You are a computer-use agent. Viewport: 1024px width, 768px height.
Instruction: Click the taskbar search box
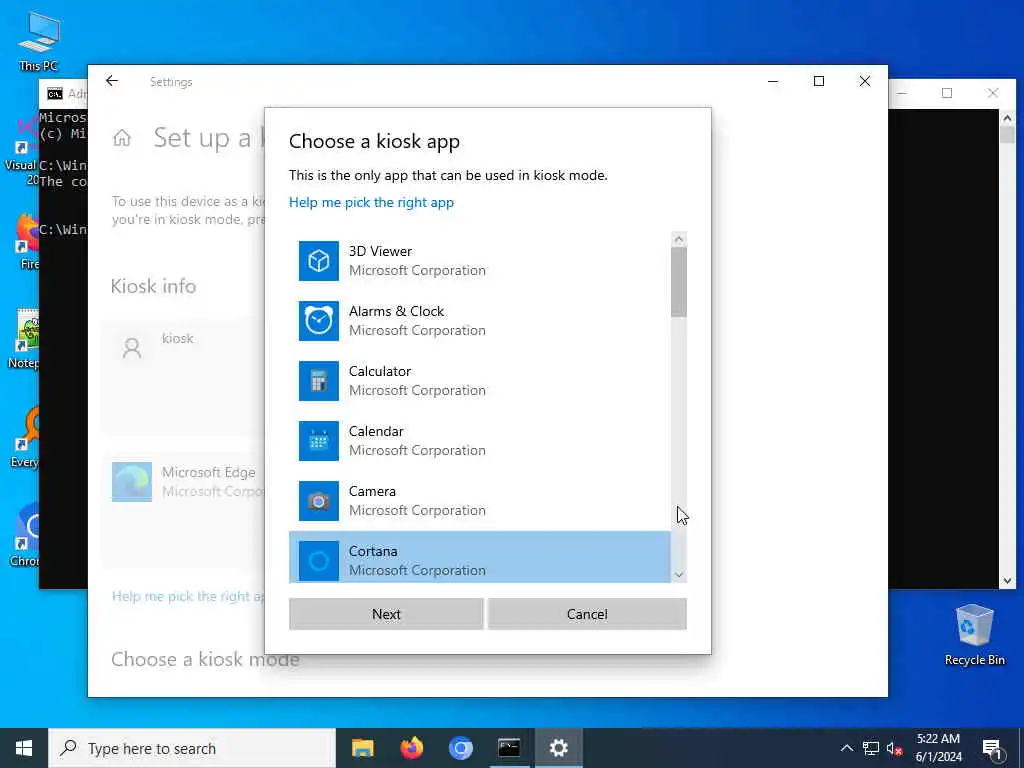[x=192, y=748]
